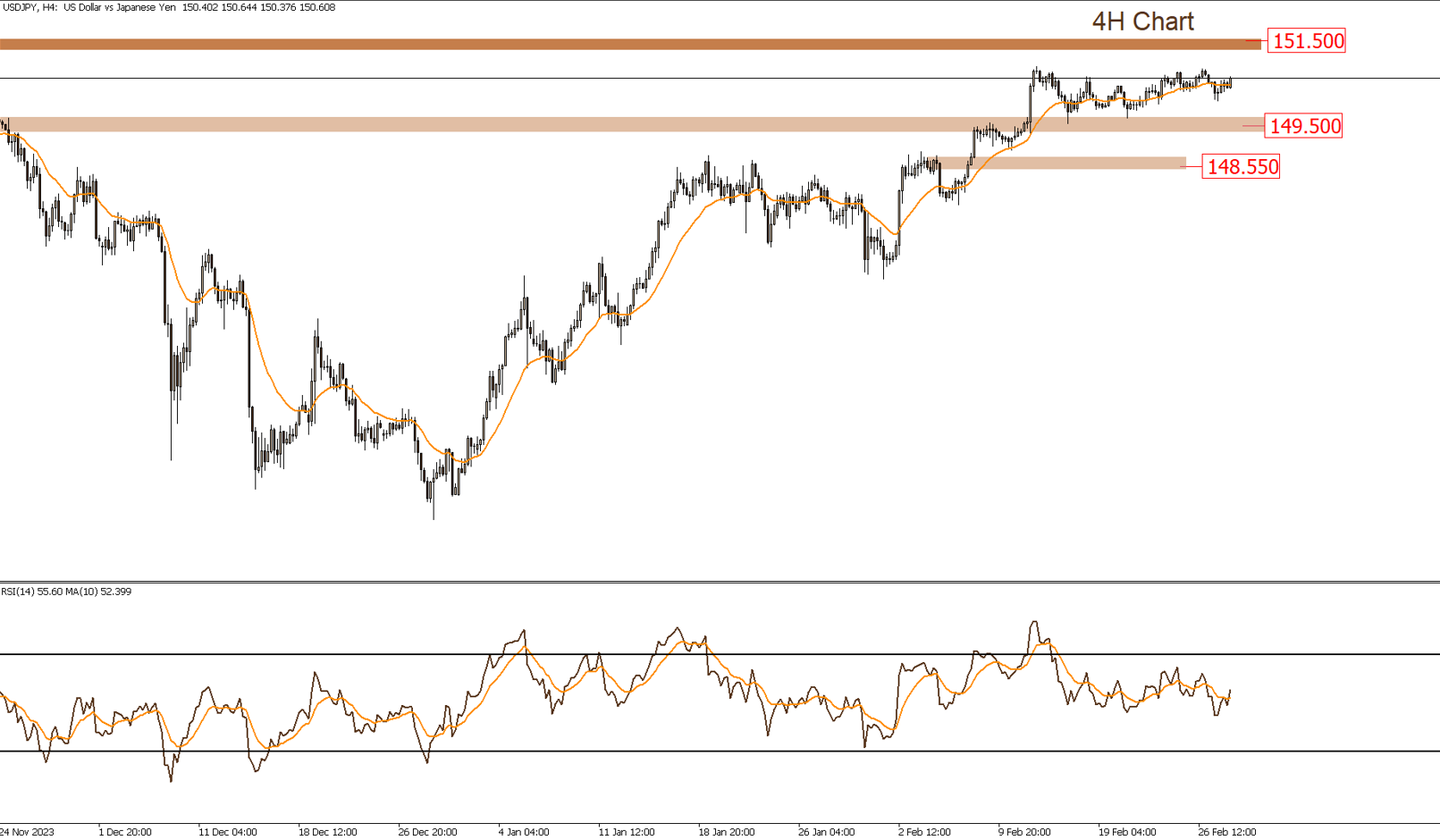Click the 2 Feb 12:00 time label
Viewport: 1440px width, 840px height.
point(924,832)
